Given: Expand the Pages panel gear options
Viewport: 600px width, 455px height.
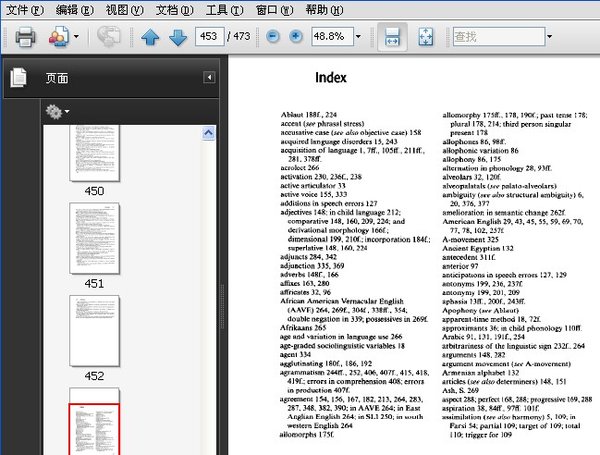Looking at the screenshot, I should 57,112.
